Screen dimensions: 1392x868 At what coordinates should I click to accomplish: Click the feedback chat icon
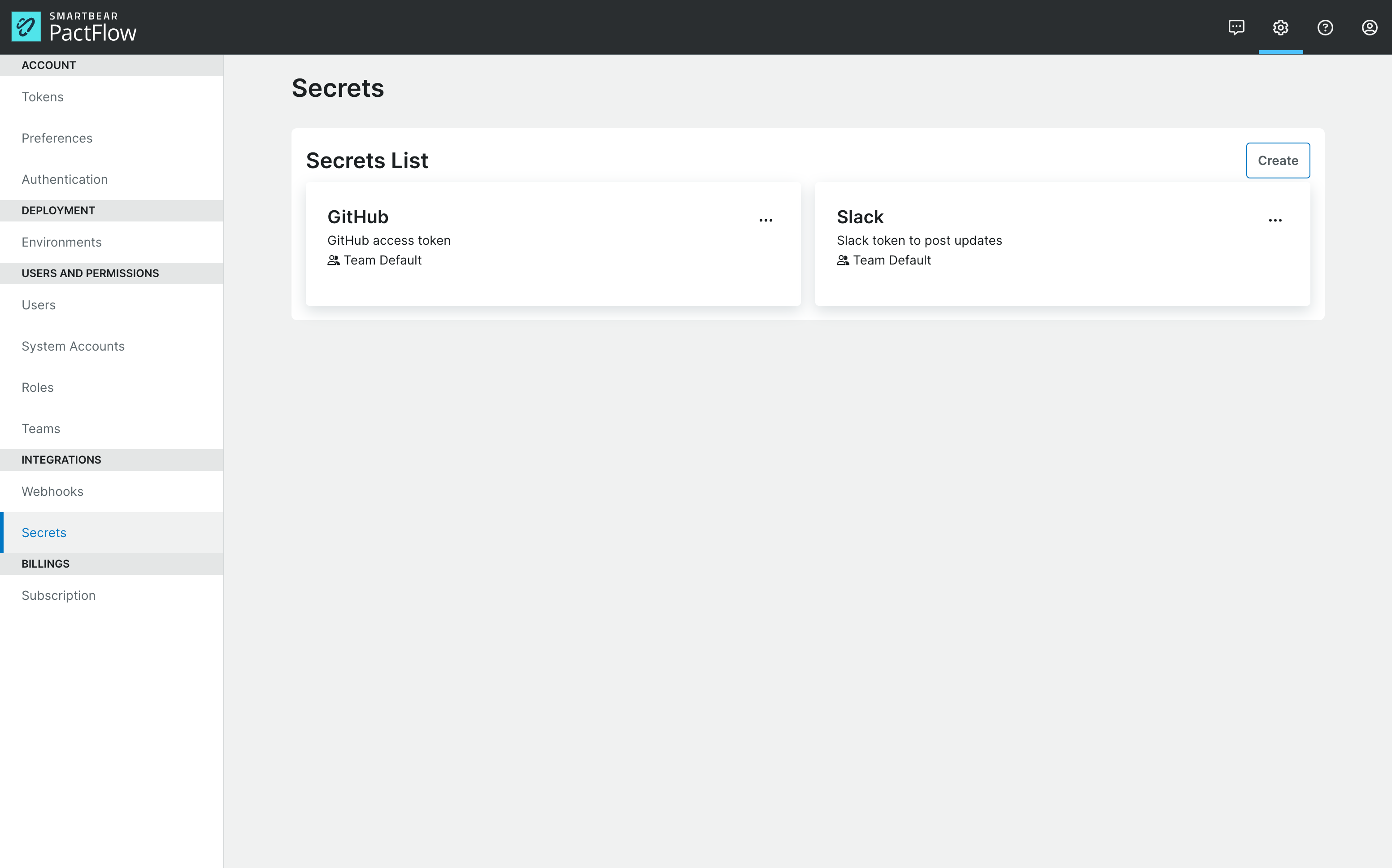click(x=1236, y=27)
